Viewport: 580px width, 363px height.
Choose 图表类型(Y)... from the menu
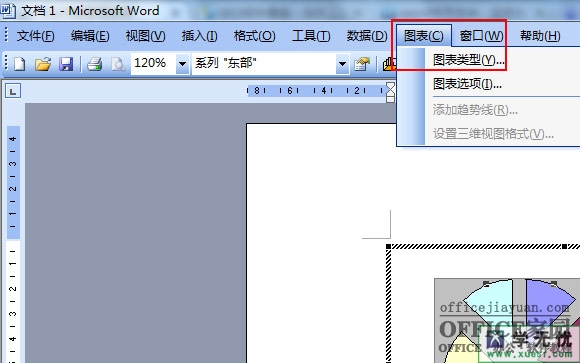(x=468, y=60)
